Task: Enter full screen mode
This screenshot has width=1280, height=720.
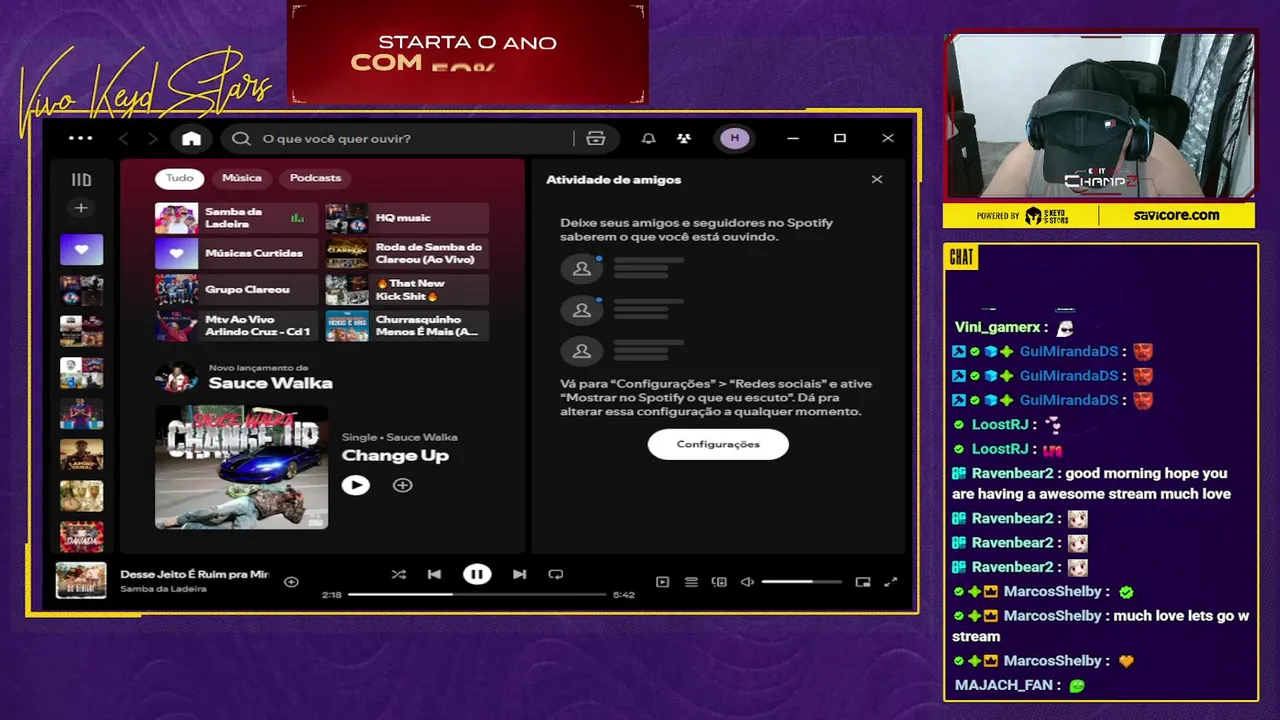Action: (x=891, y=582)
